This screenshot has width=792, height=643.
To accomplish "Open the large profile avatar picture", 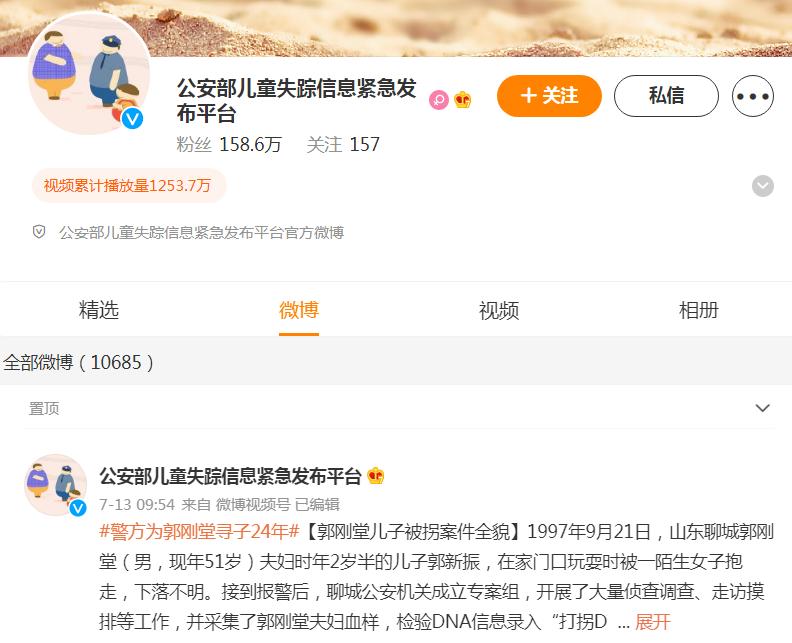I will coord(89,74).
